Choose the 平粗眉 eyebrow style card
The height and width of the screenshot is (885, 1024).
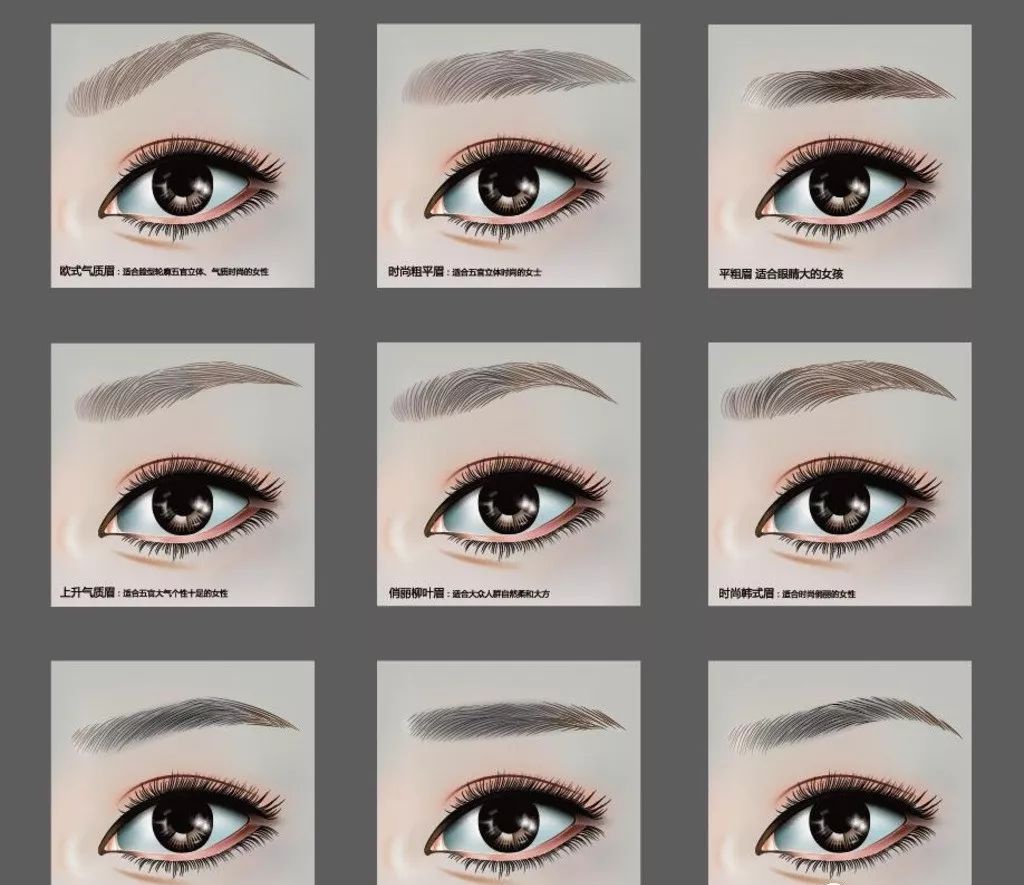(839, 155)
